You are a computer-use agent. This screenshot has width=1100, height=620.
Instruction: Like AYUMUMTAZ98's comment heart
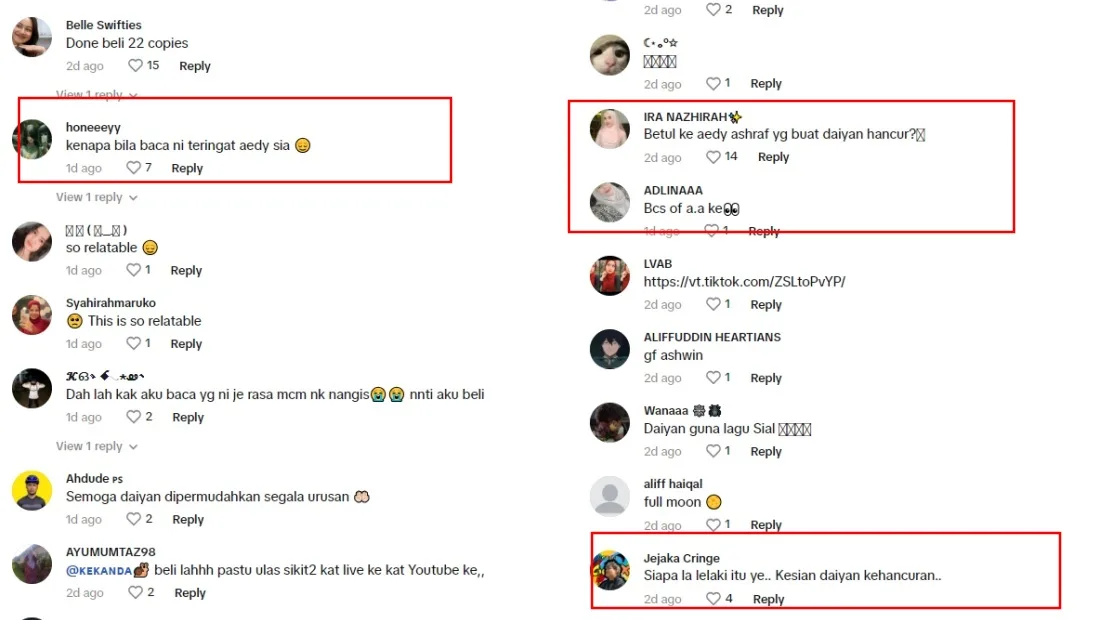tap(135, 593)
